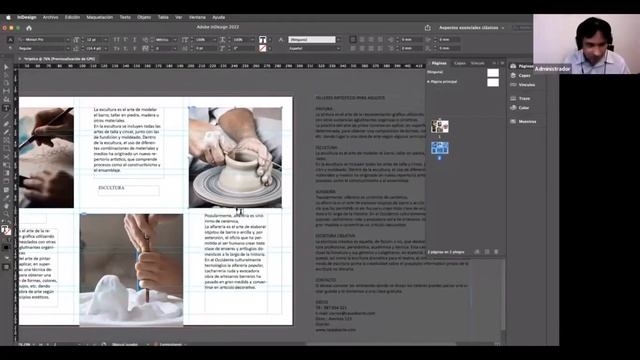Open the Pages panel menu

point(502,63)
